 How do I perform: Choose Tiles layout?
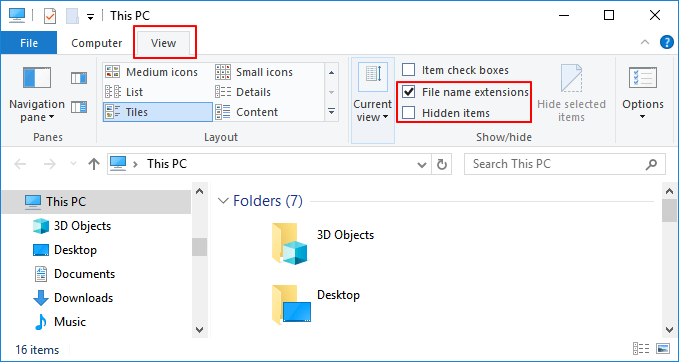pyautogui.click(x=158, y=112)
